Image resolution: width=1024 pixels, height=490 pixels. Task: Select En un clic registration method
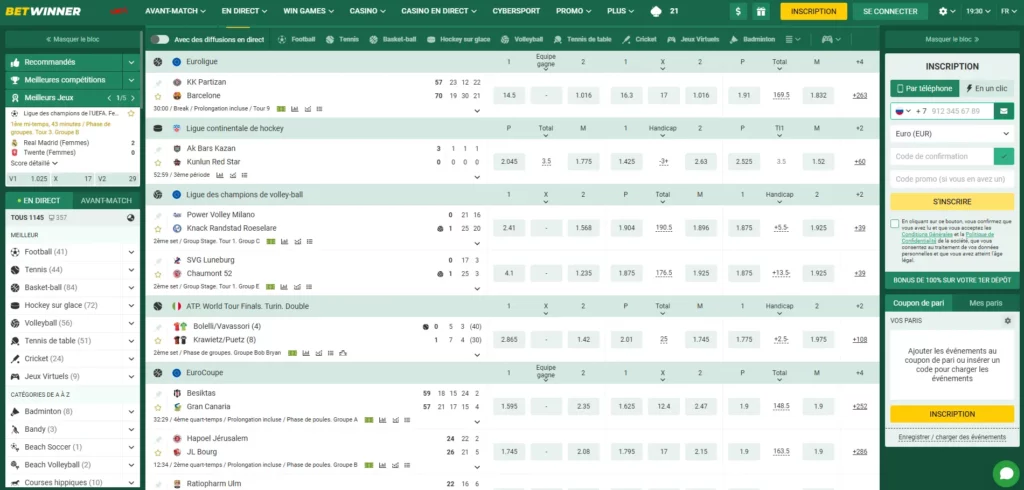[x=986, y=88]
